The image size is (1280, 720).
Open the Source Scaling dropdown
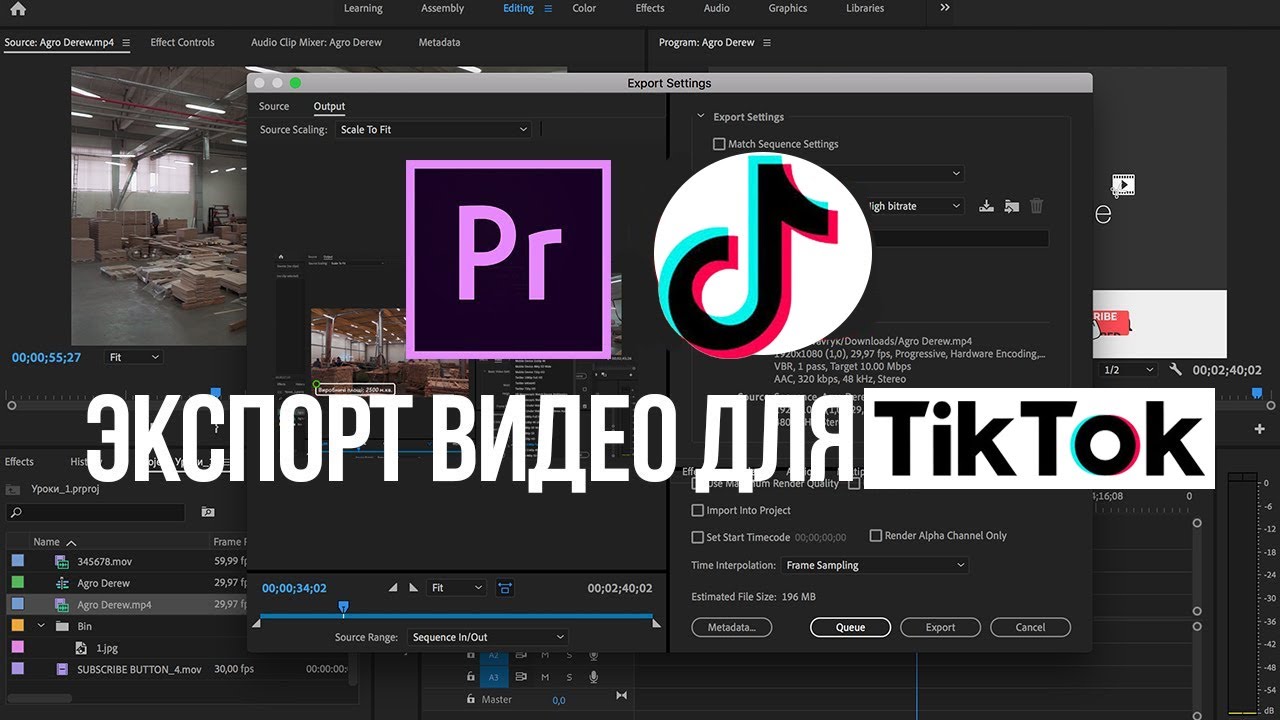[433, 130]
